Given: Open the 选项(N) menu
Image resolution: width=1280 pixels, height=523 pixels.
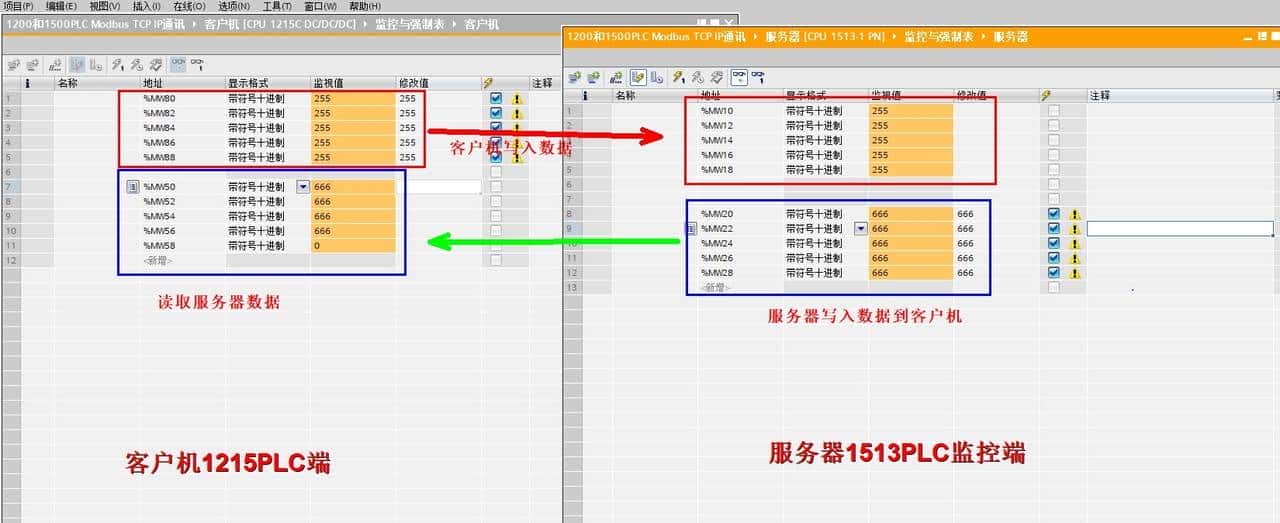Looking at the screenshot, I should [x=234, y=6].
